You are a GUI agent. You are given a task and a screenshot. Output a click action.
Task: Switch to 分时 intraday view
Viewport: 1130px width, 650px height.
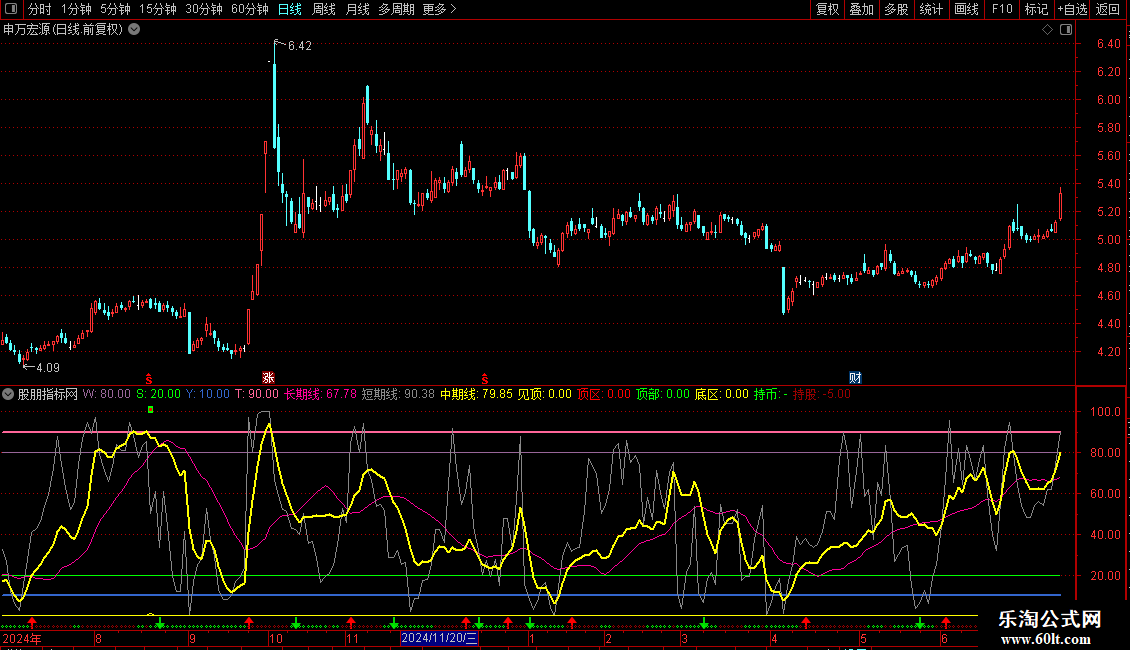pyautogui.click(x=39, y=10)
